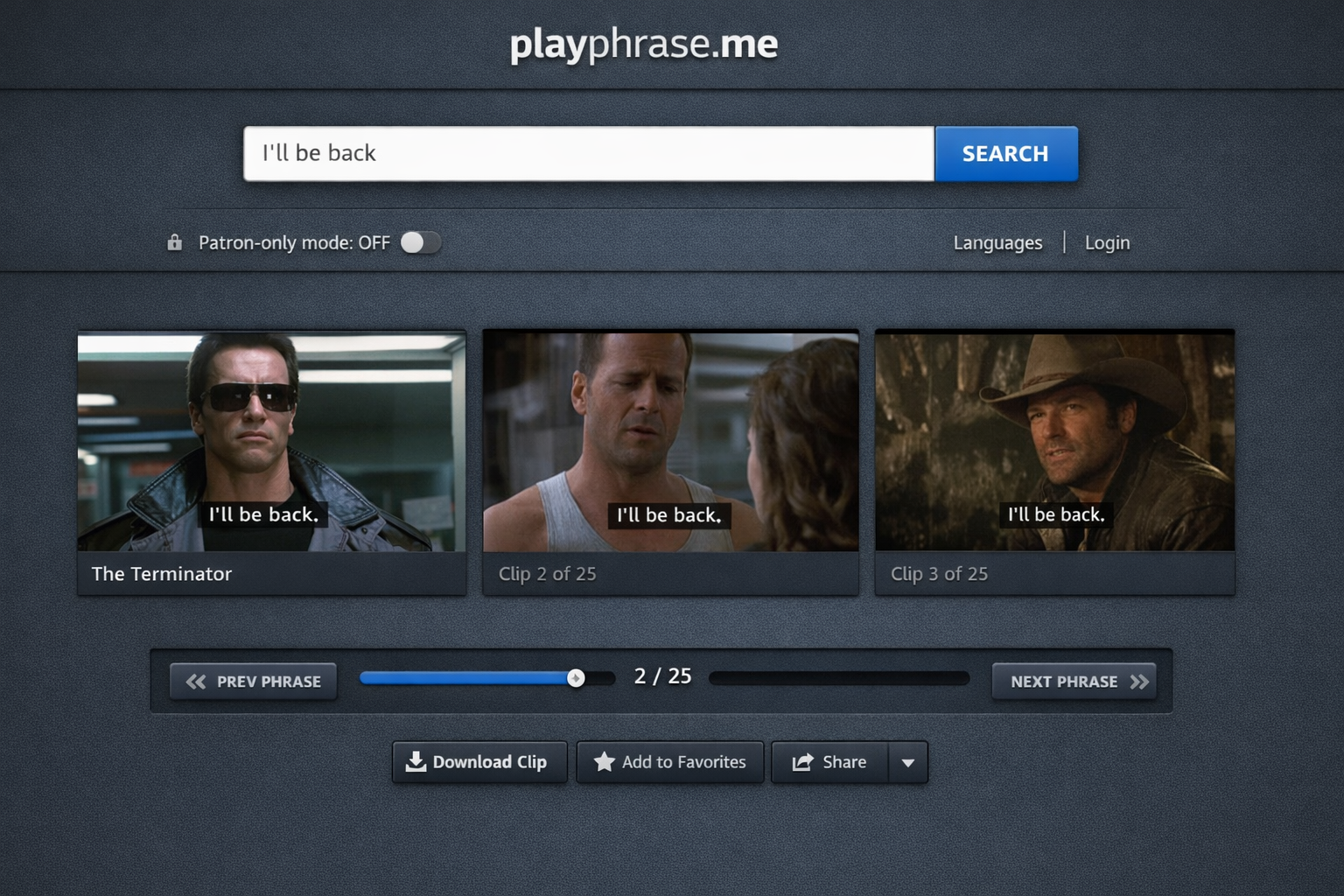Open the Login link
The width and height of the screenshot is (1344, 896).
pos(1107,242)
